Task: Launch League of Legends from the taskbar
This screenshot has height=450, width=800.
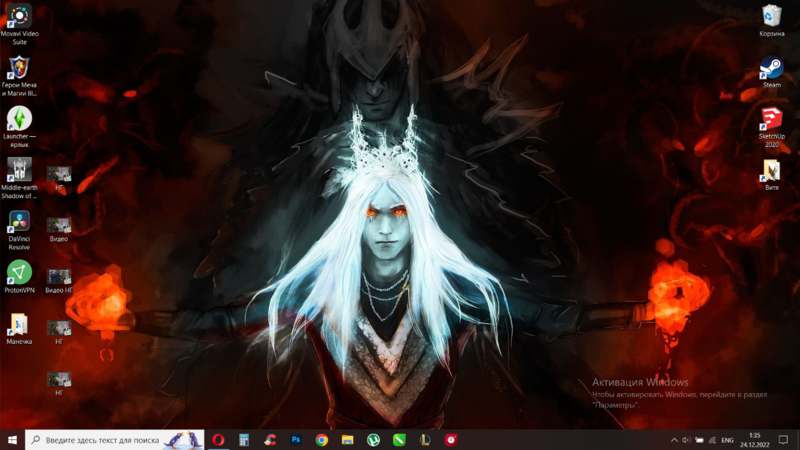Action: [425, 440]
